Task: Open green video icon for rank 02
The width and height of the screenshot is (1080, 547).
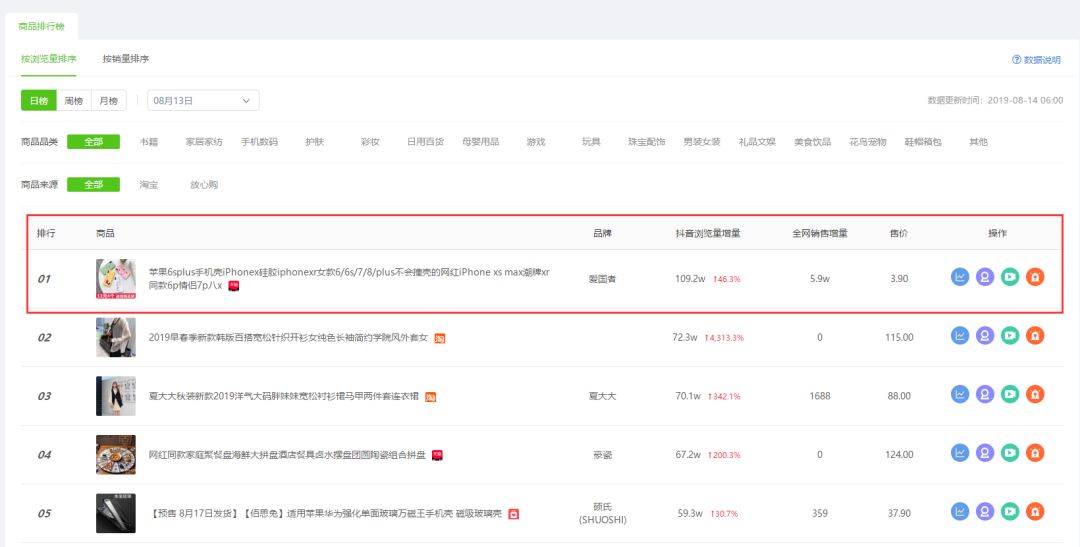Action: click(1010, 336)
